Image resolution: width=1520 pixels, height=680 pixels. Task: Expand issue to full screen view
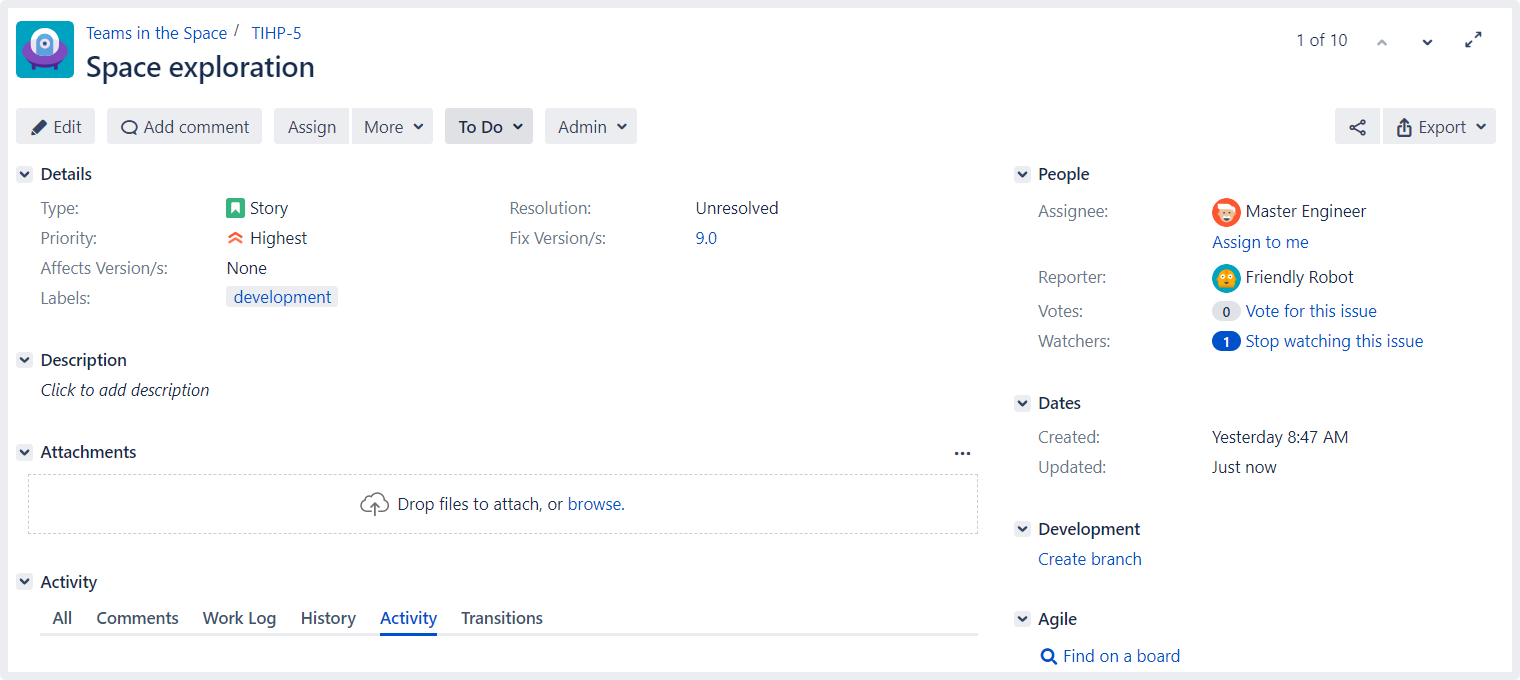(1473, 41)
